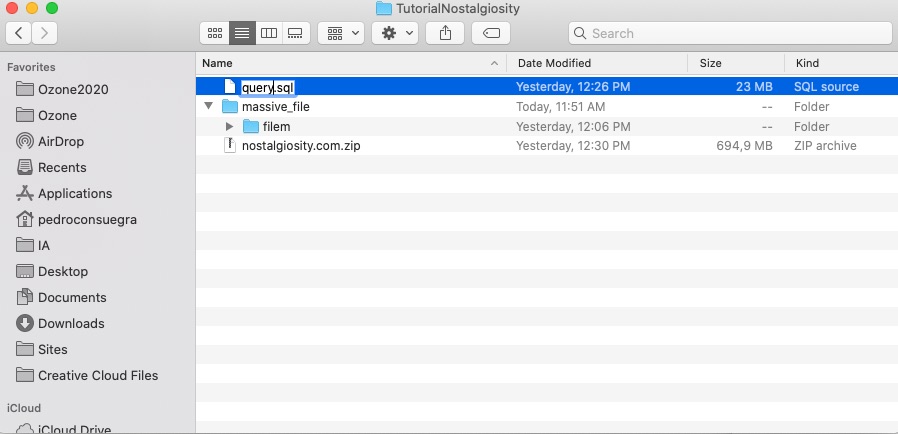Select AirDrop in the sidebar

pos(60,141)
